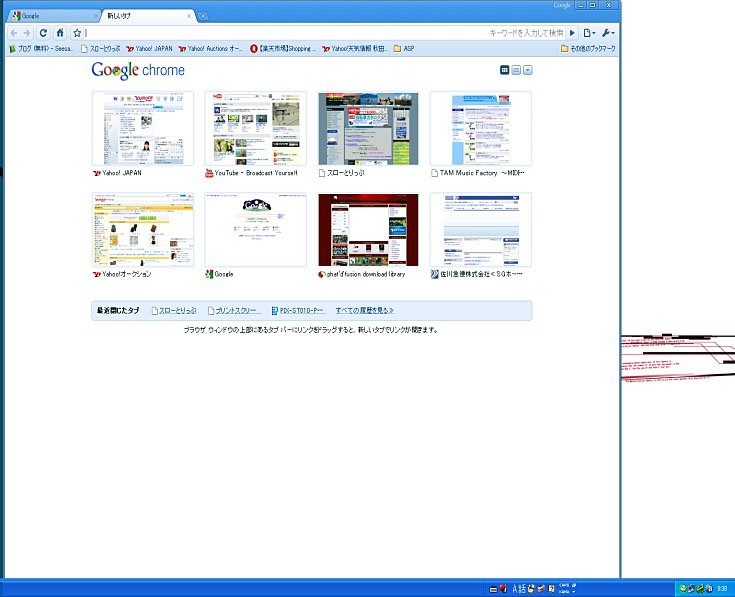Viewport: 735px width, 597px height.
Task: Select the 新しいタブ tab
Action: (x=148, y=16)
